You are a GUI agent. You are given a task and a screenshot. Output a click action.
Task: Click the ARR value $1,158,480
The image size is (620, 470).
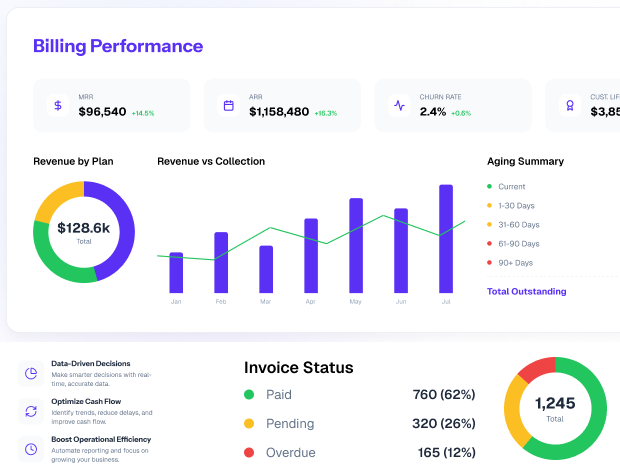[279, 112]
